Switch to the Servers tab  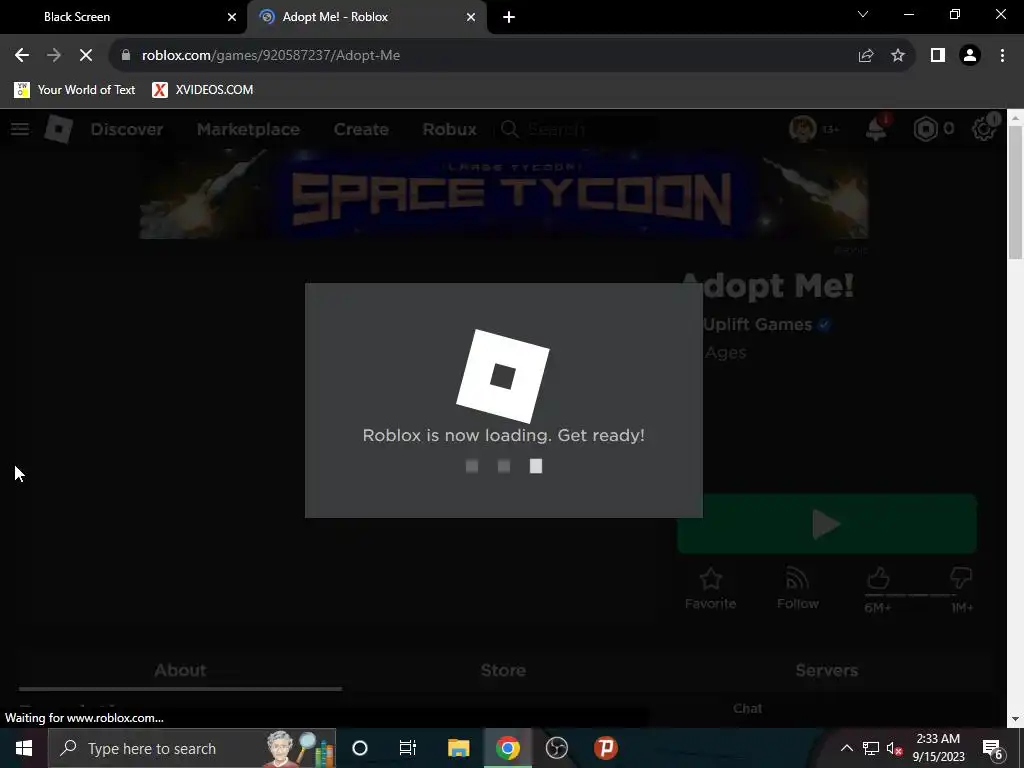coord(827,671)
